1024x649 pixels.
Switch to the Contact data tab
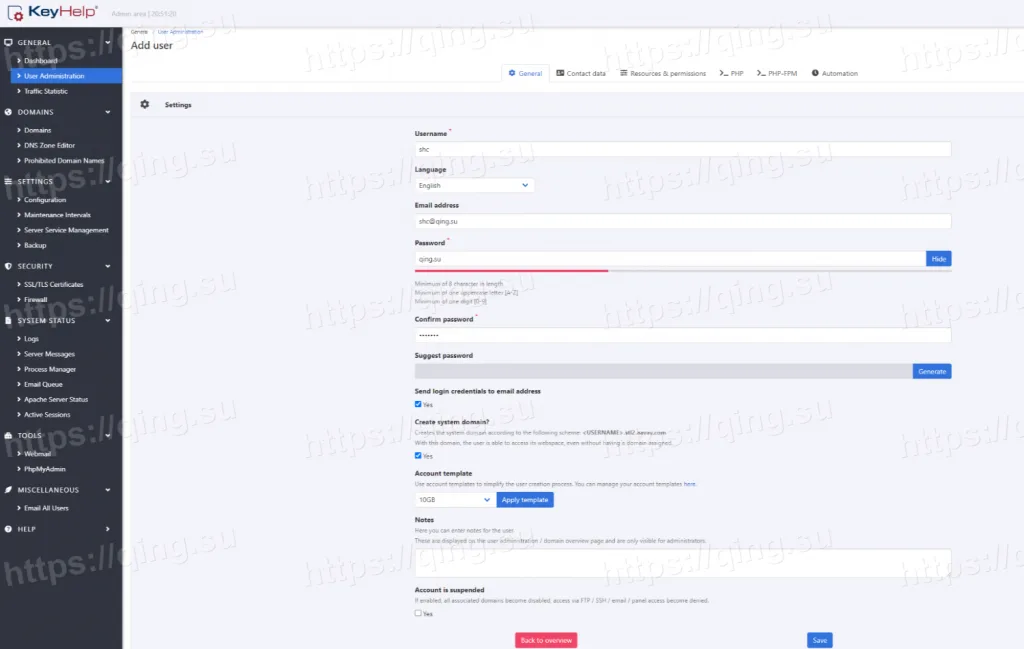point(581,73)
